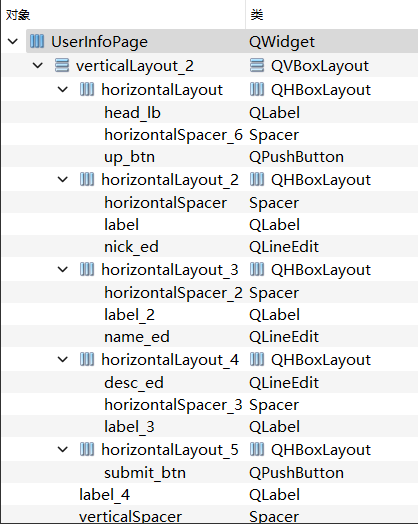This screenshot has width=418, height=524.
Task: Click the 类 column header
Action: pos(257,15)
